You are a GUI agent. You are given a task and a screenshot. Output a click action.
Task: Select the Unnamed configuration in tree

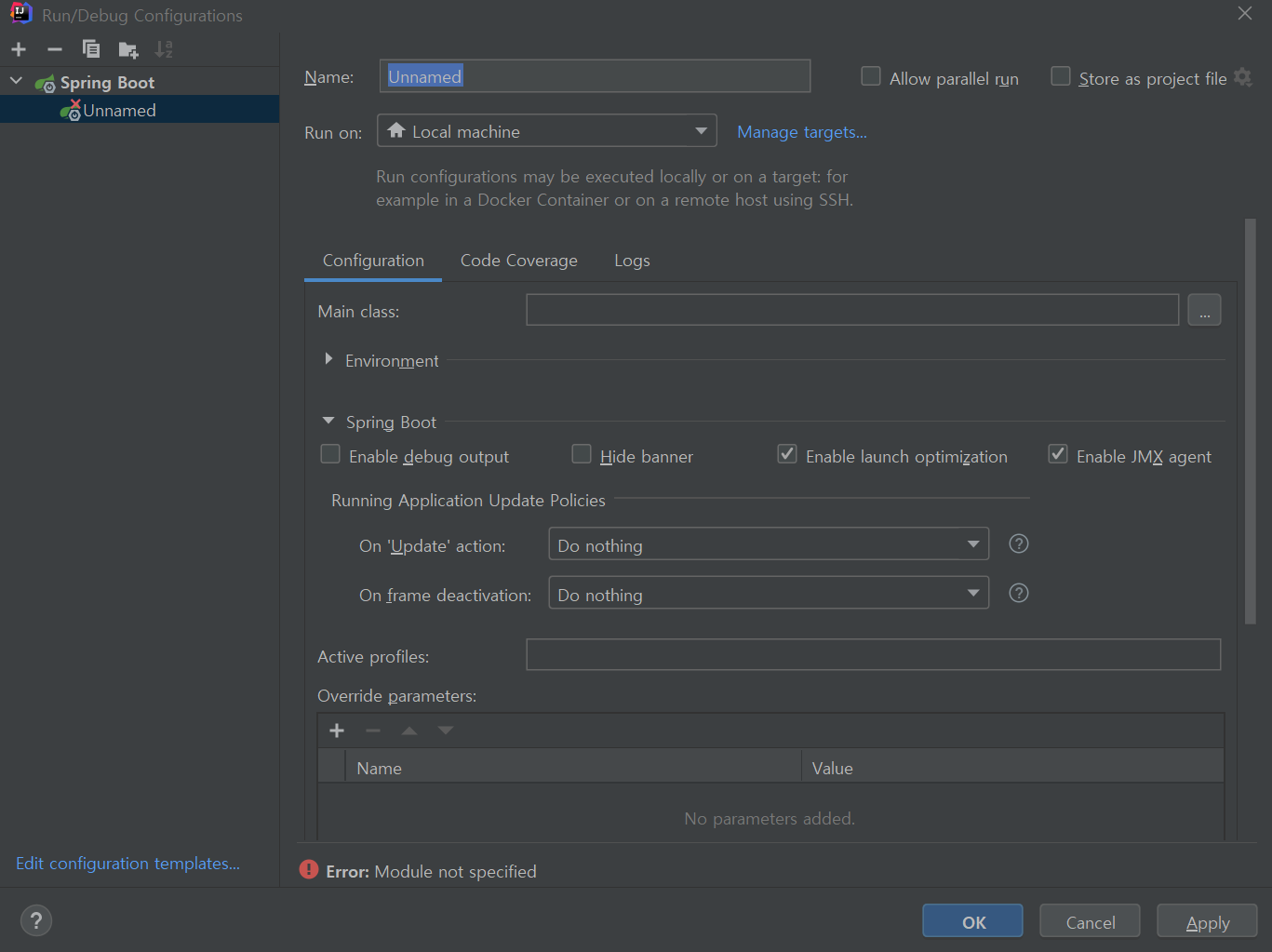(x=140, y=110)
